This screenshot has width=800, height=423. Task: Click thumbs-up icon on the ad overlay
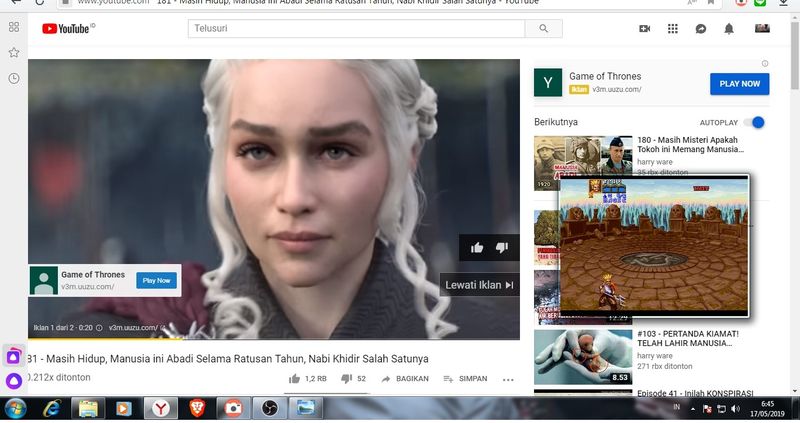tap(477, 248)
